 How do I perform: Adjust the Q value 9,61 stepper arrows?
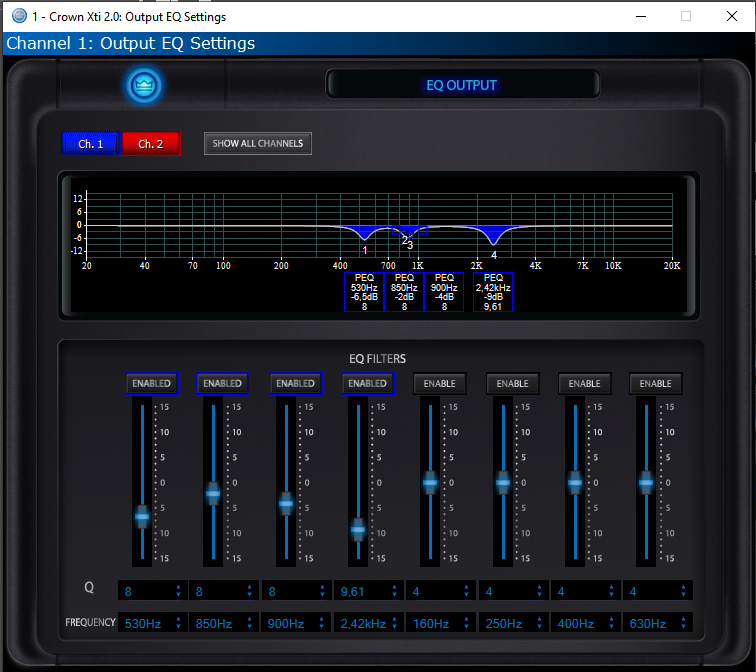point(395,591)
